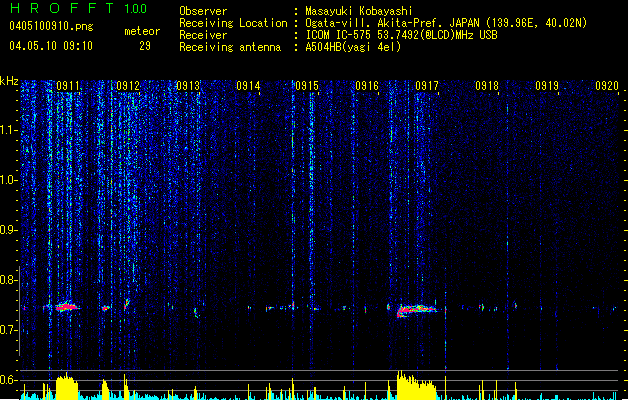
Task: Click the 0913 time marker
Action: coord(188,85)
